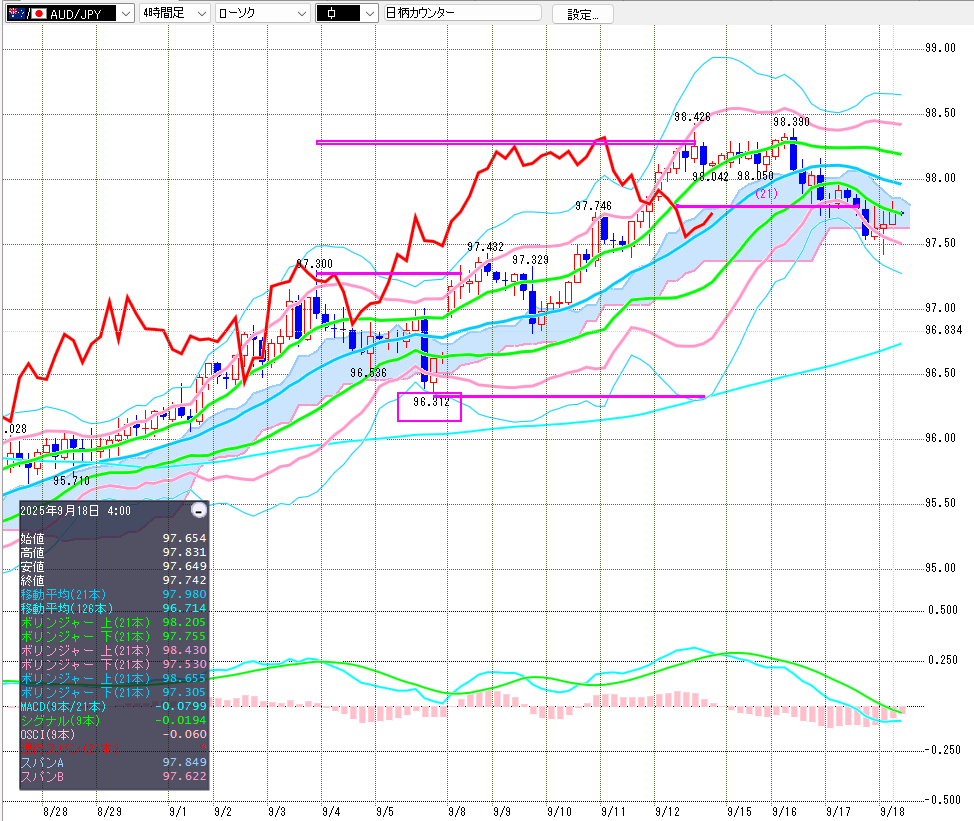Screen dimensions: 974x821
Task: Click the 移動平均(126本) row in data panel
Action: pos(66,608)
